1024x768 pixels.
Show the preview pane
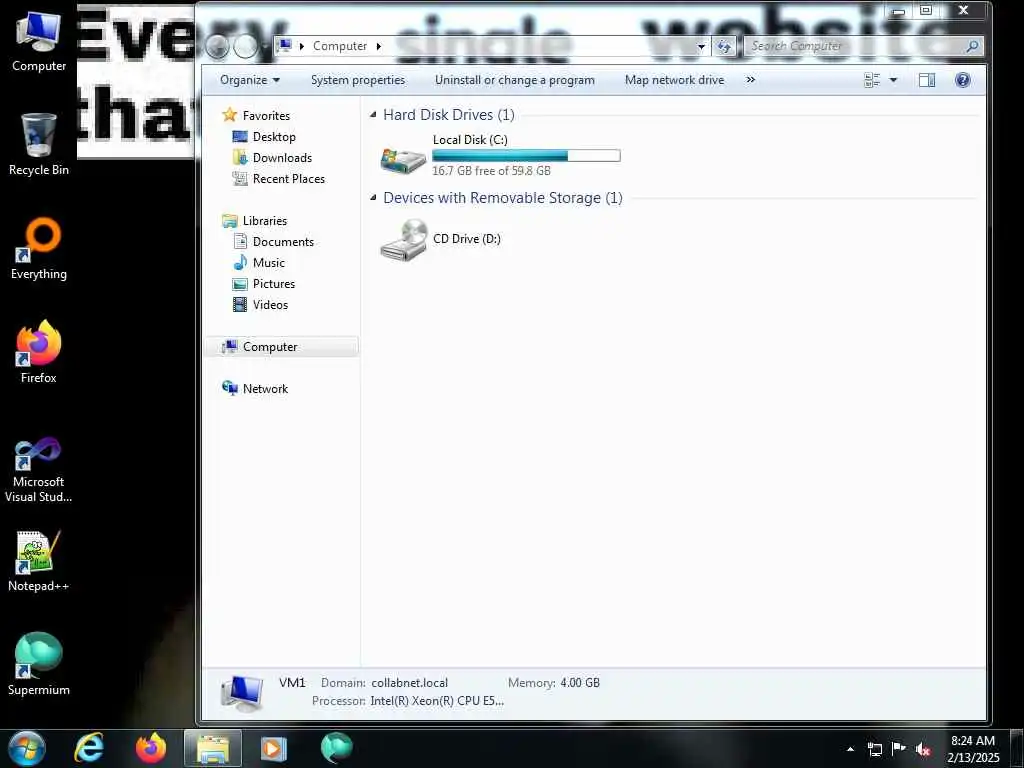pos(927,80)
